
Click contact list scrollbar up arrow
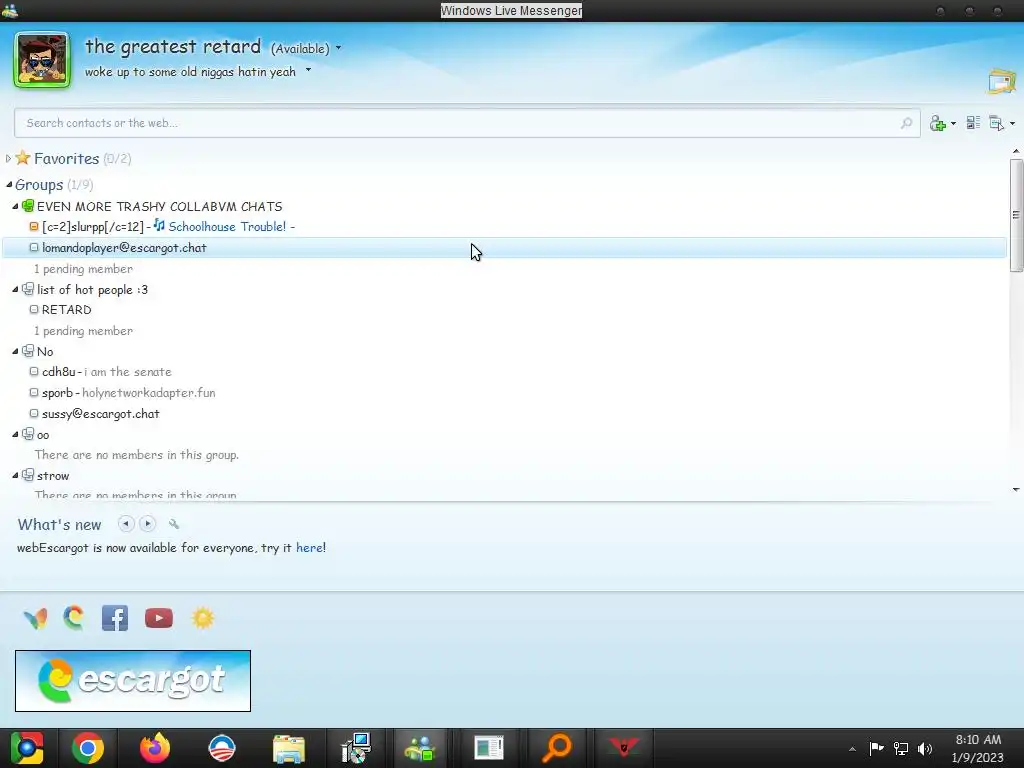point(1016,152)
